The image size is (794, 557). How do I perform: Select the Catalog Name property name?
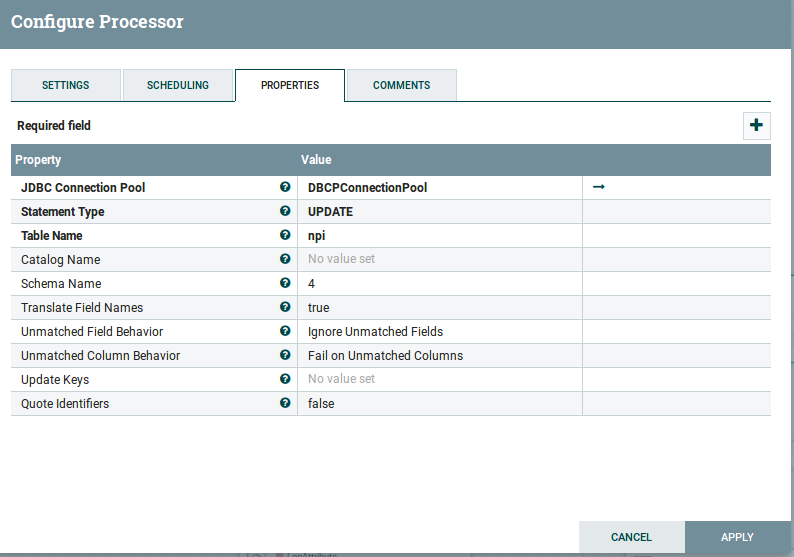pos(61,260)
